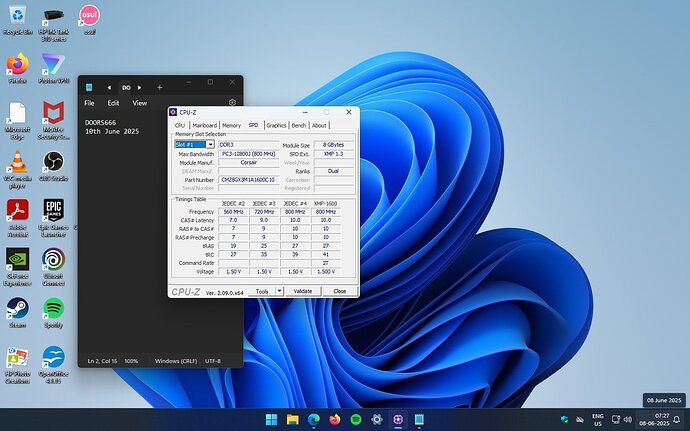Open the Firefox desktop shortcut
The image size is (690, 431).
[18, 69]
